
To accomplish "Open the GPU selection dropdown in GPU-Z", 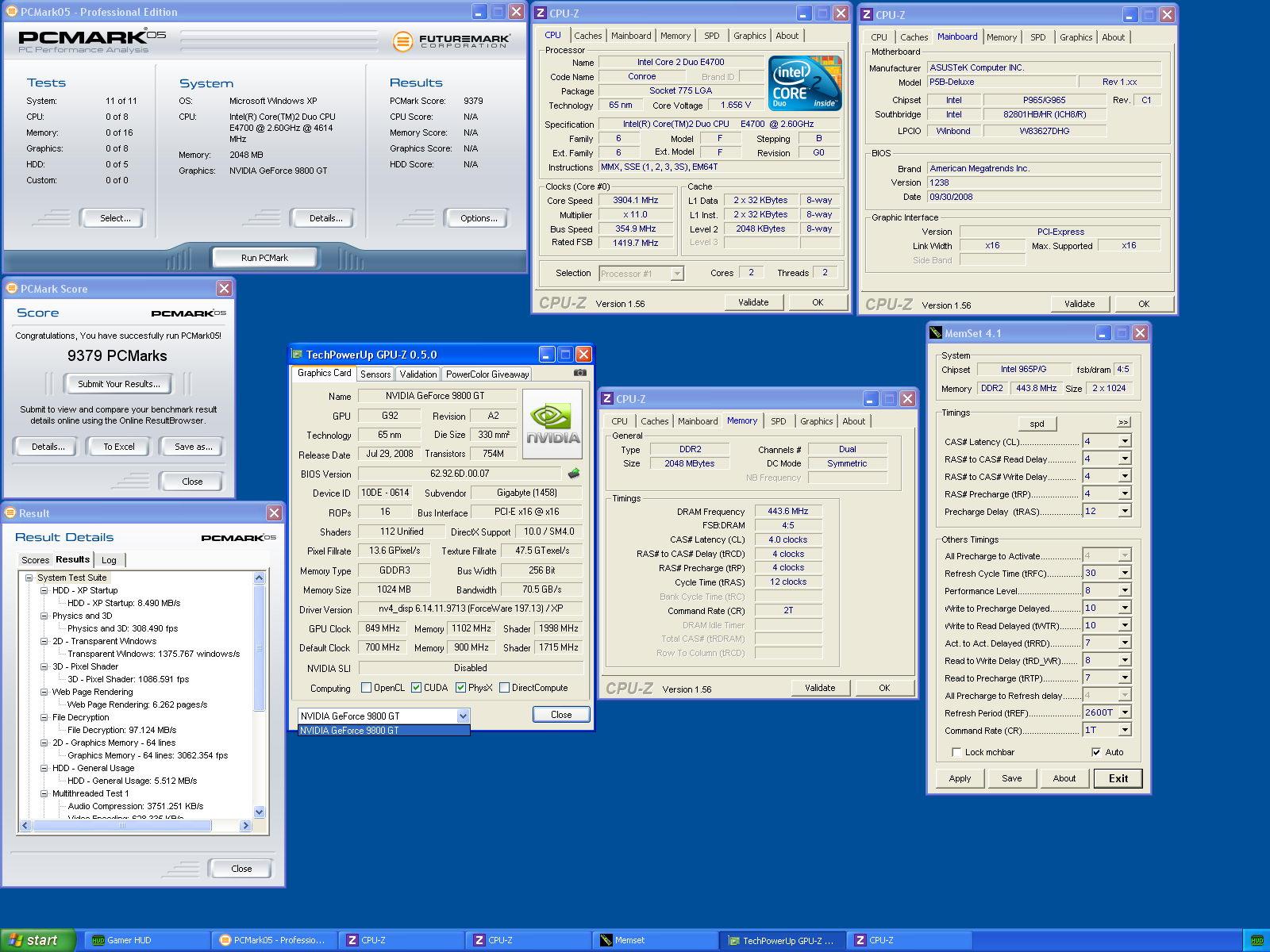I will (x=463, y=716).
